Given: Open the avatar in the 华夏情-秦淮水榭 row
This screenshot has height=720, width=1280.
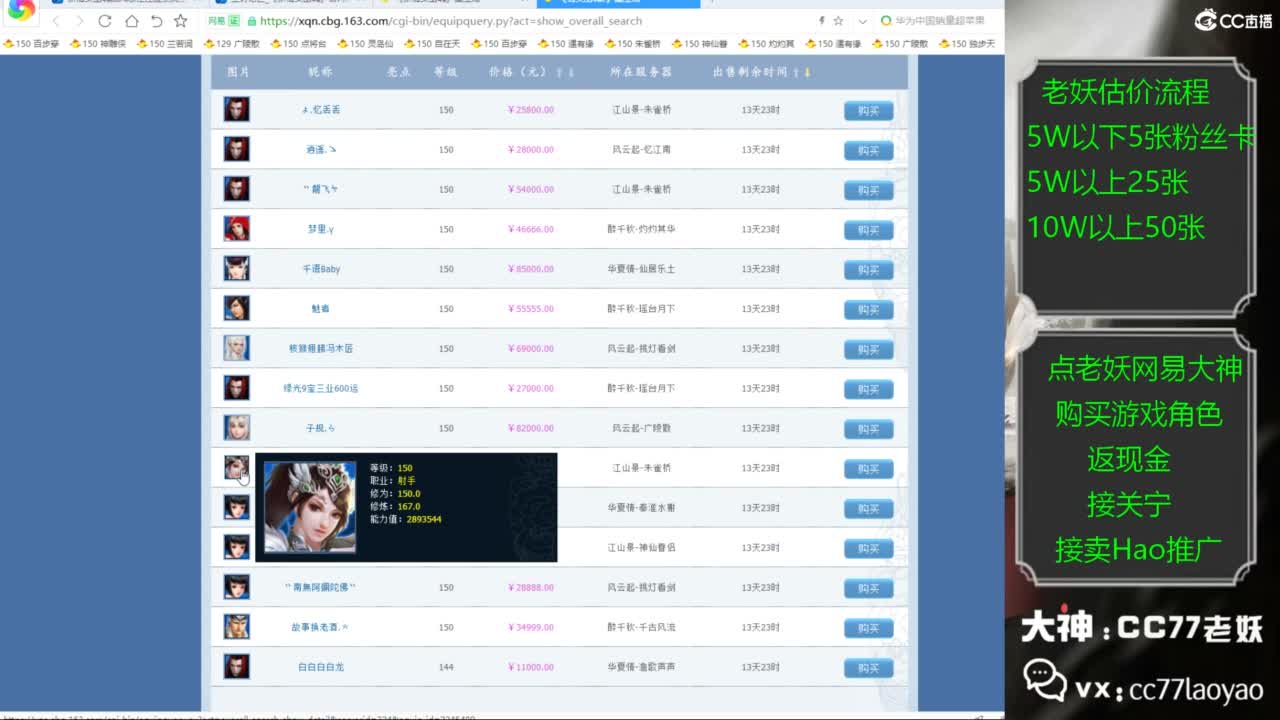Looking at the screenshot, I should (x=236, y=507).
